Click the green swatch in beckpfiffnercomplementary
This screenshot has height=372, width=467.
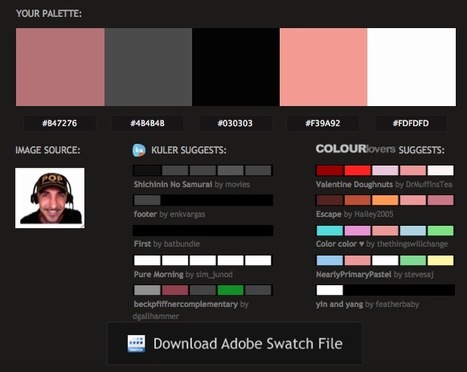(230, 290)
